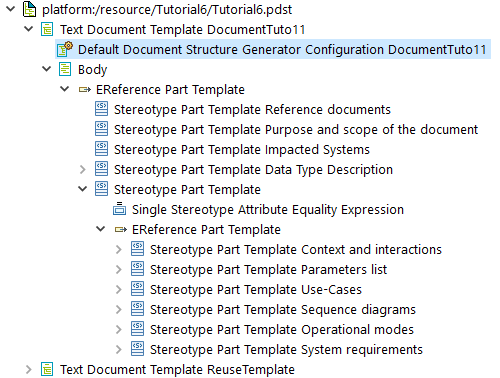Expand Stereotype Part Template Use-Cases
The width and height of the screenshot is (500, 378).
click(119, 289)
